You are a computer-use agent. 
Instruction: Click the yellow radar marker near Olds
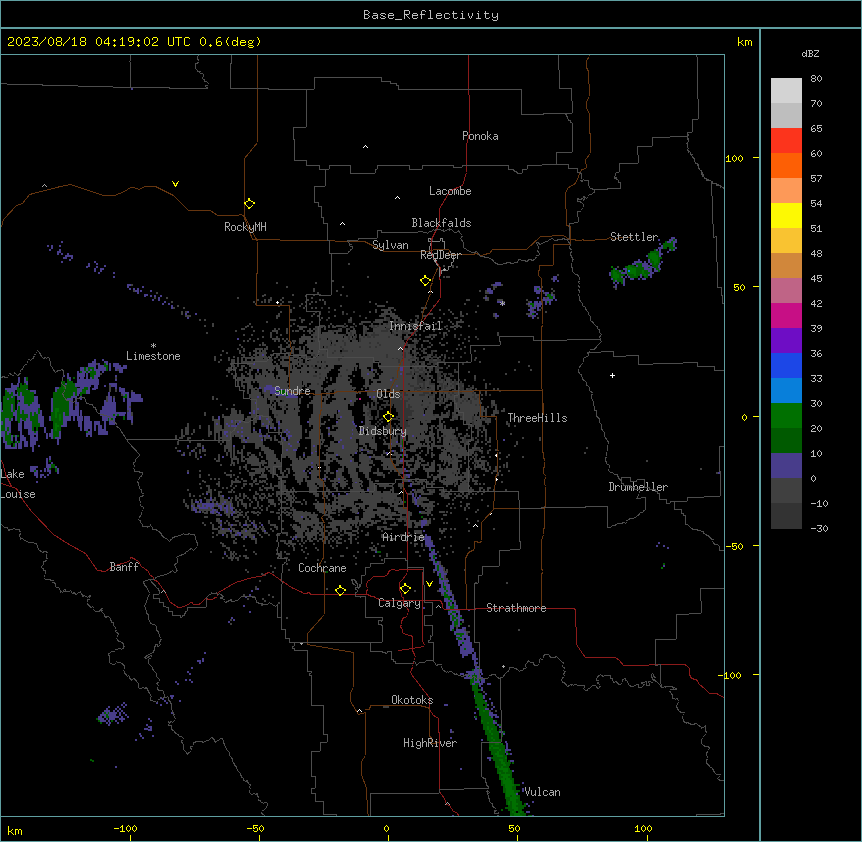click(388, 417)
